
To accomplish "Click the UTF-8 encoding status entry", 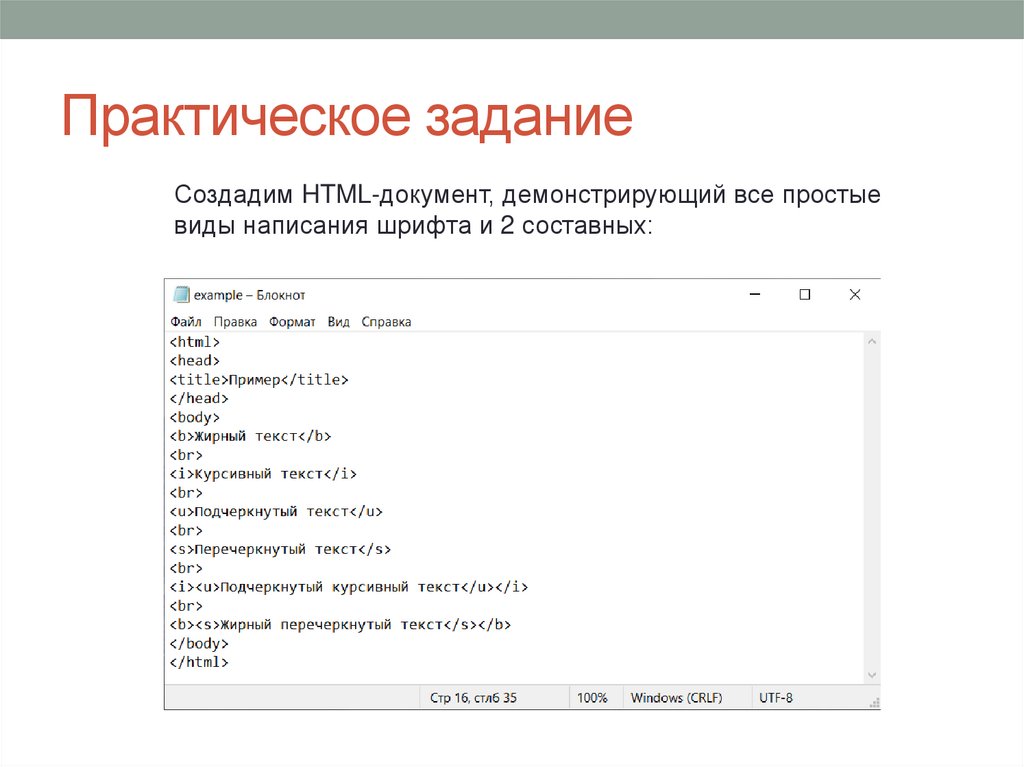I will pos(776,698).
